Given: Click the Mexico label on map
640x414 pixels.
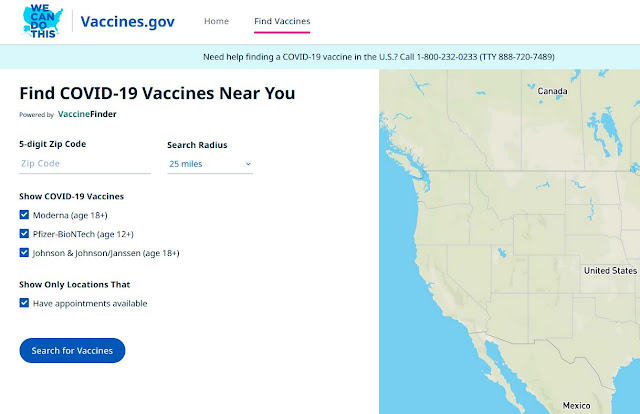Looking at the screenshot, I should pos(576,406).
